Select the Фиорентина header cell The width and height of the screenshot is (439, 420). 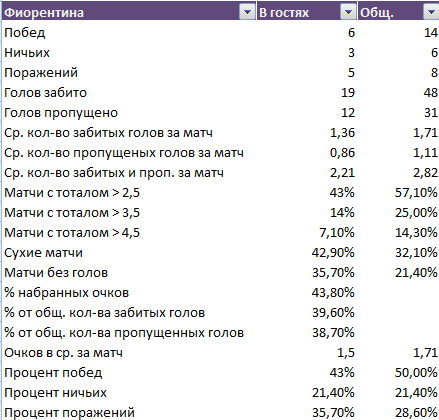[129, 12]
